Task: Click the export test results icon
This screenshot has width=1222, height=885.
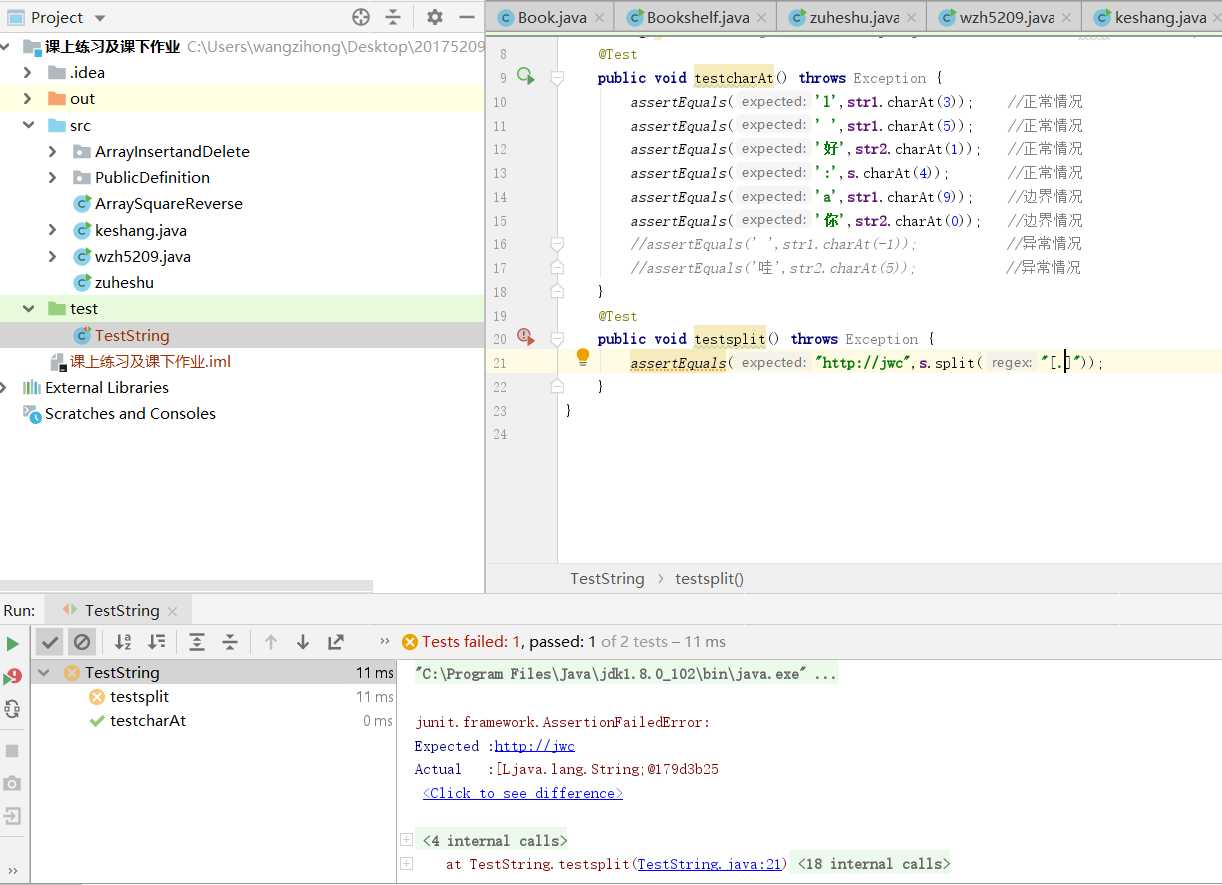Action: pyautogui.click(x=336, y=642)
